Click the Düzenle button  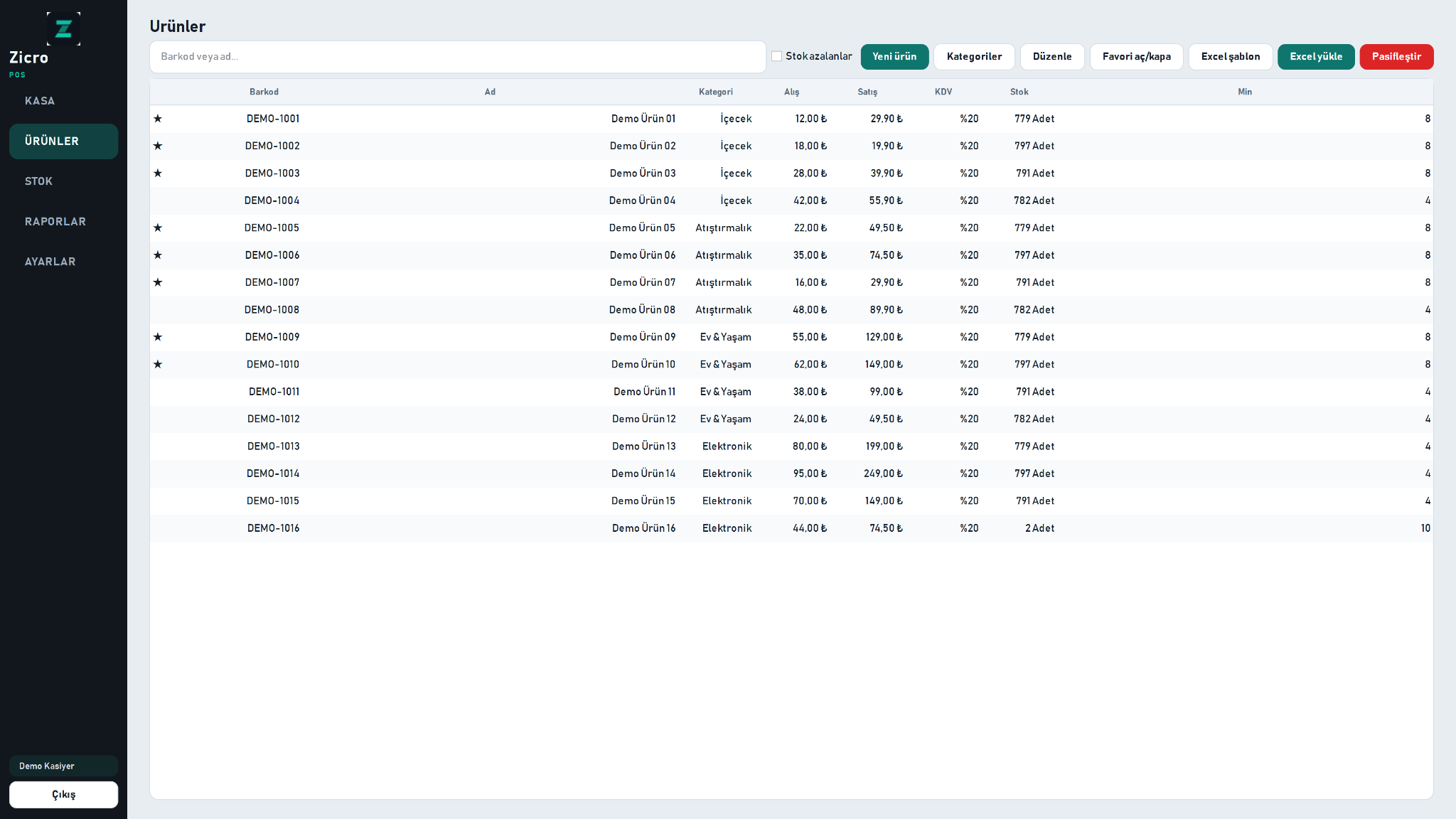click(1052, 57)
